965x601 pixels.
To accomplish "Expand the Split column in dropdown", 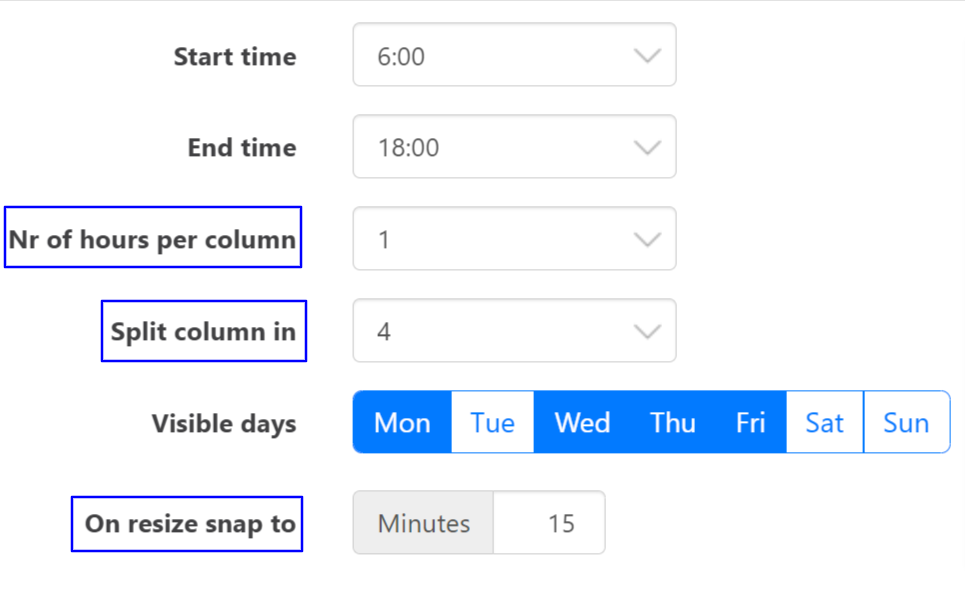I will point(514,331).
